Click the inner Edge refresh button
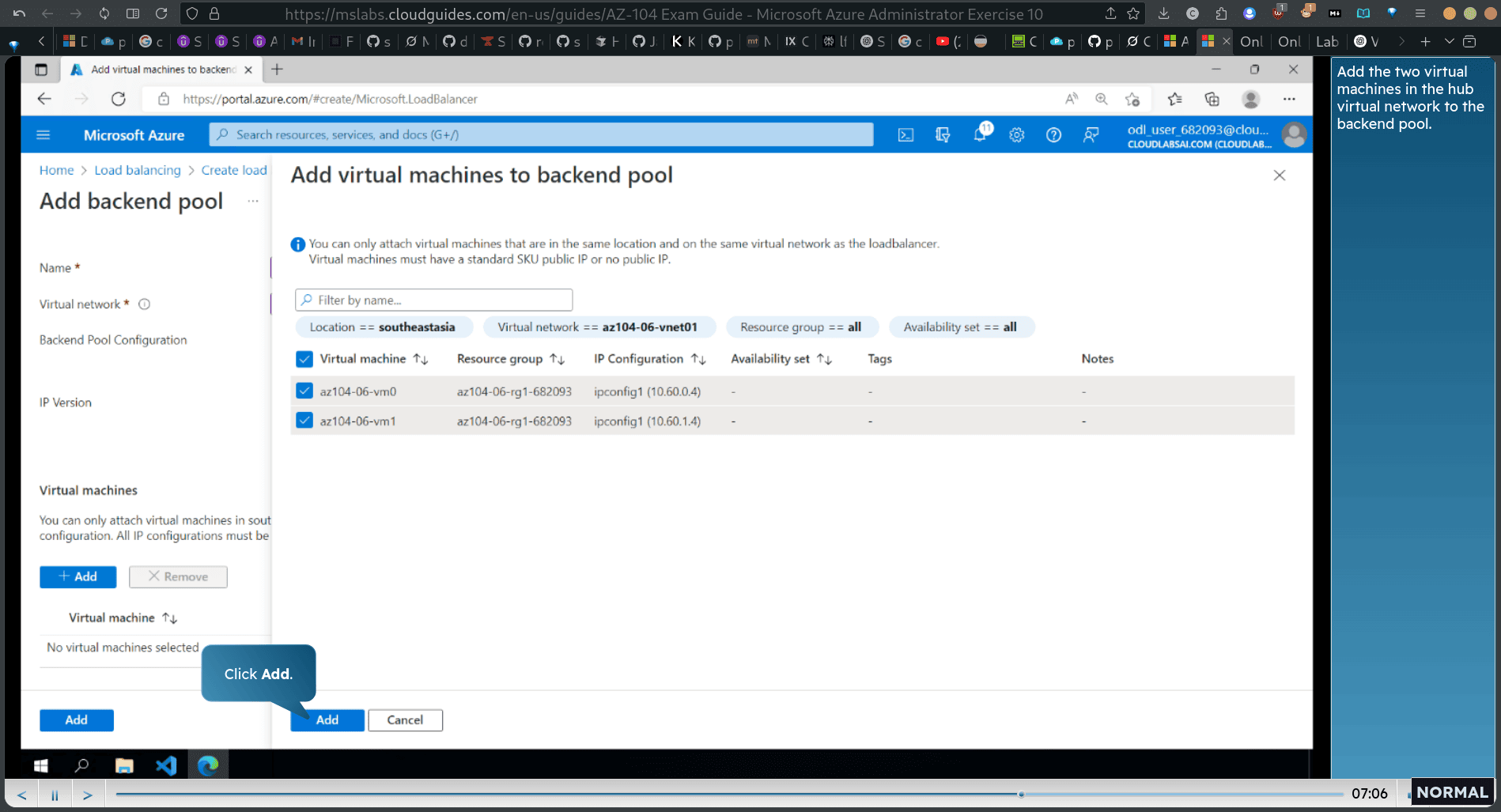 click(119, 99)
